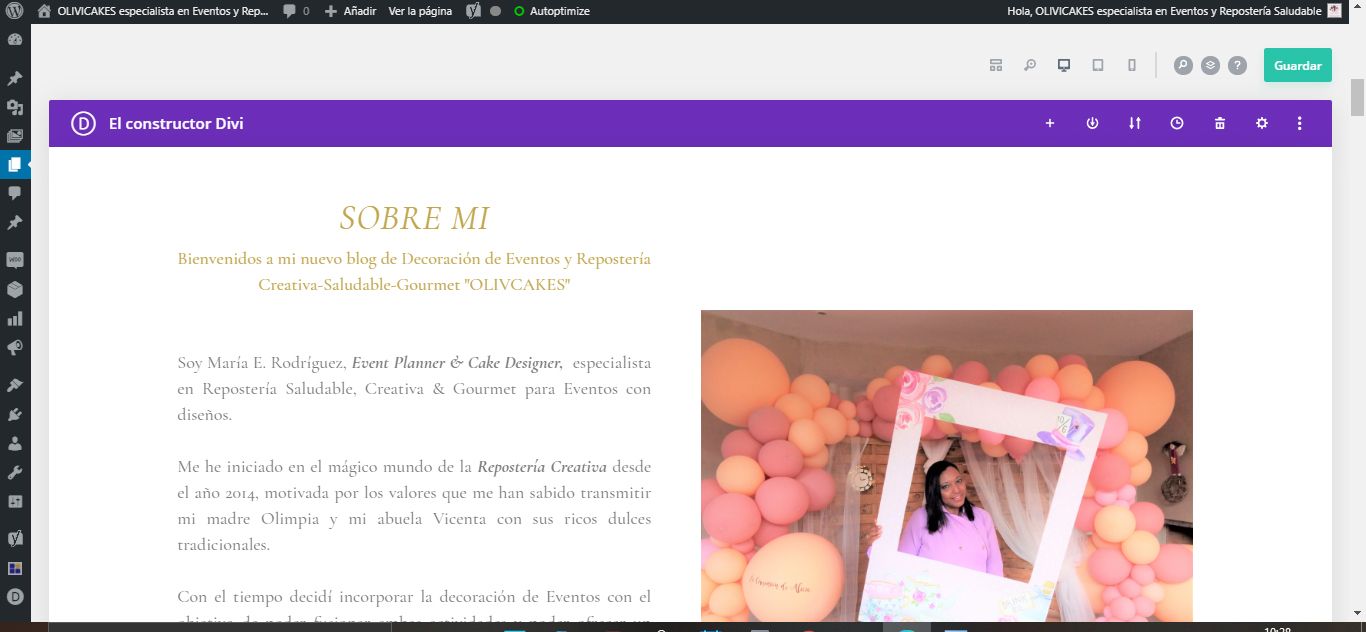The height and width of the screenshot is (632, 1366).
Task: Click the paragraph starting Soy María E. Rodríguez
Action: 414,388
